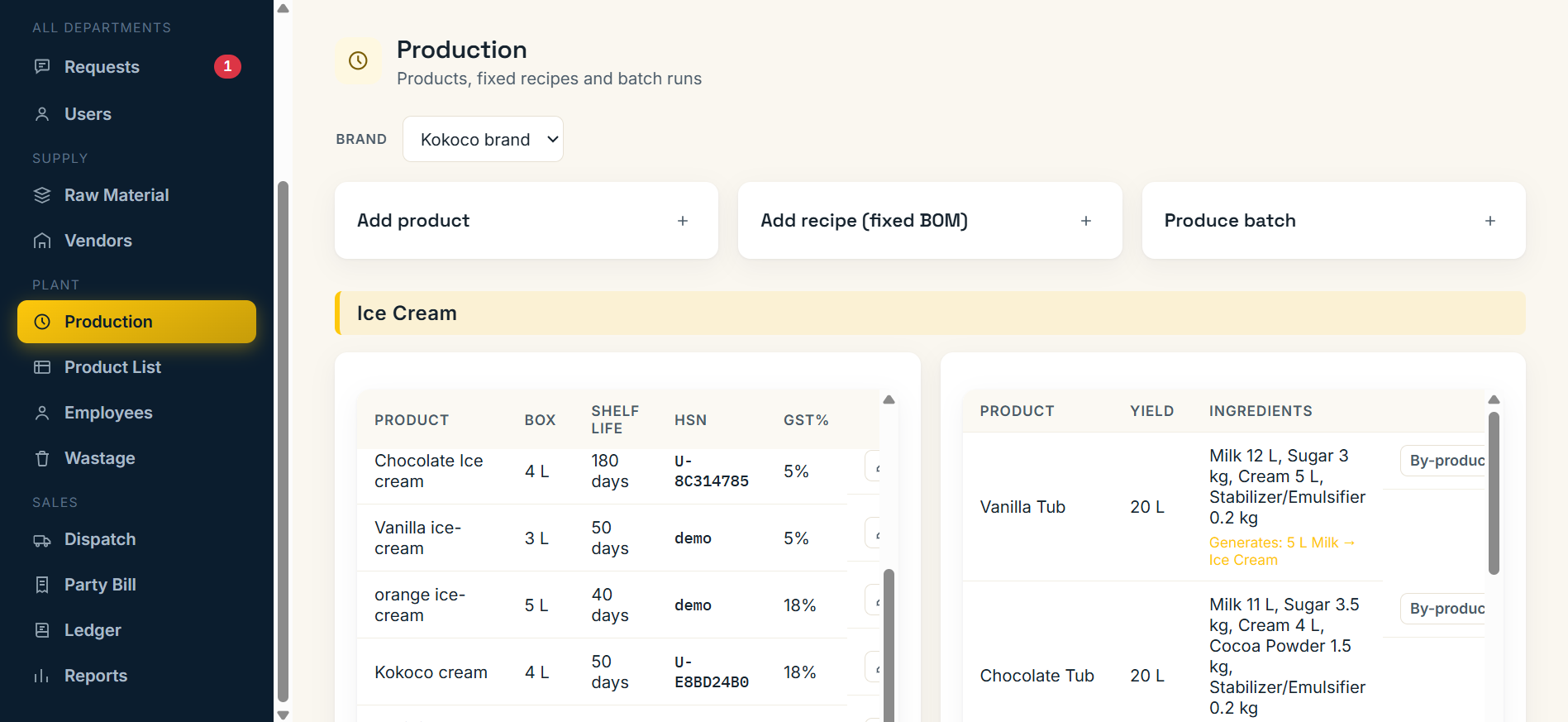Image resolution: width=1568 pixels, height=722 pixels.
Task: Open Wastage in the sidebar
Action: coord(136,458)
